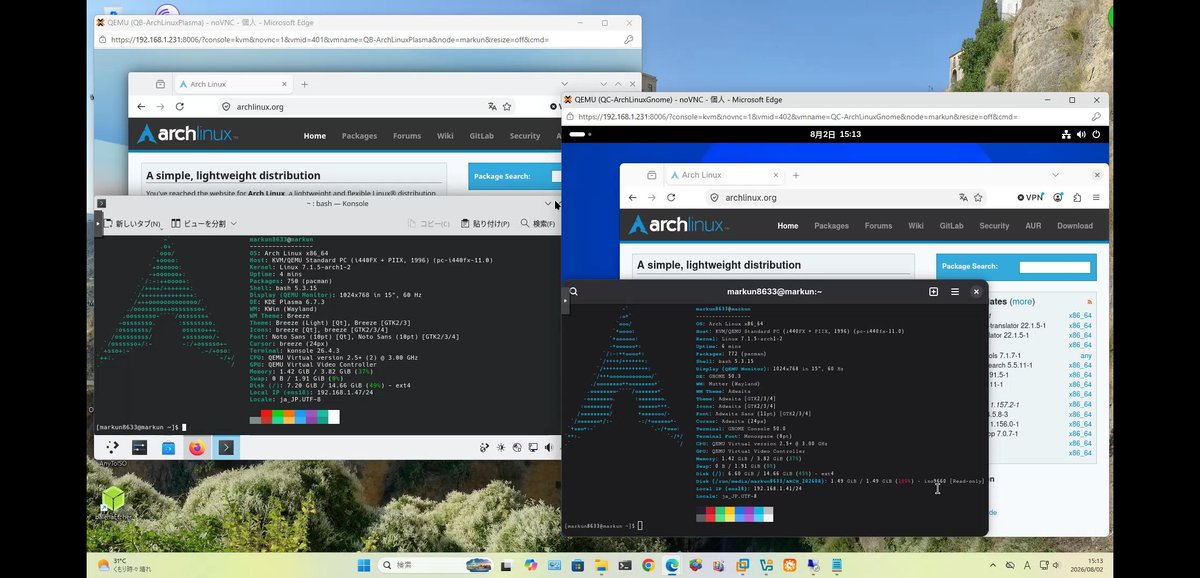Toggle the VPN button in GNOME browser
The height and width of the screenshot is (578, 1200).
click(x=1030, y=198)
